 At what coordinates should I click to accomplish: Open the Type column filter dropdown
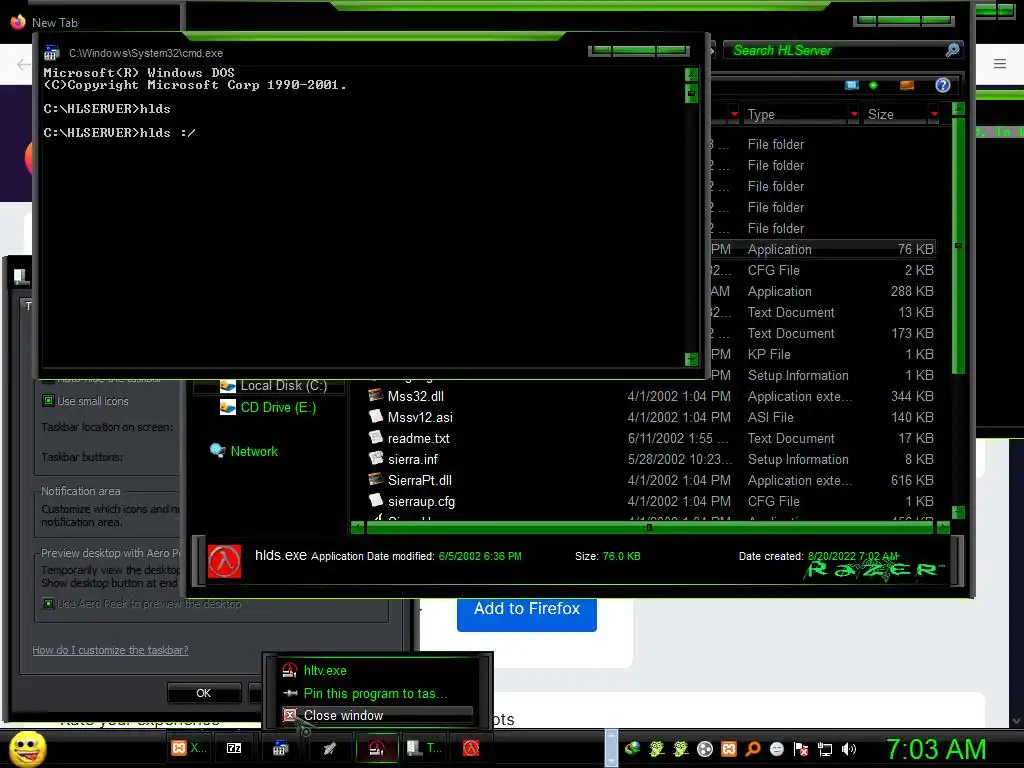coord(854,114)
